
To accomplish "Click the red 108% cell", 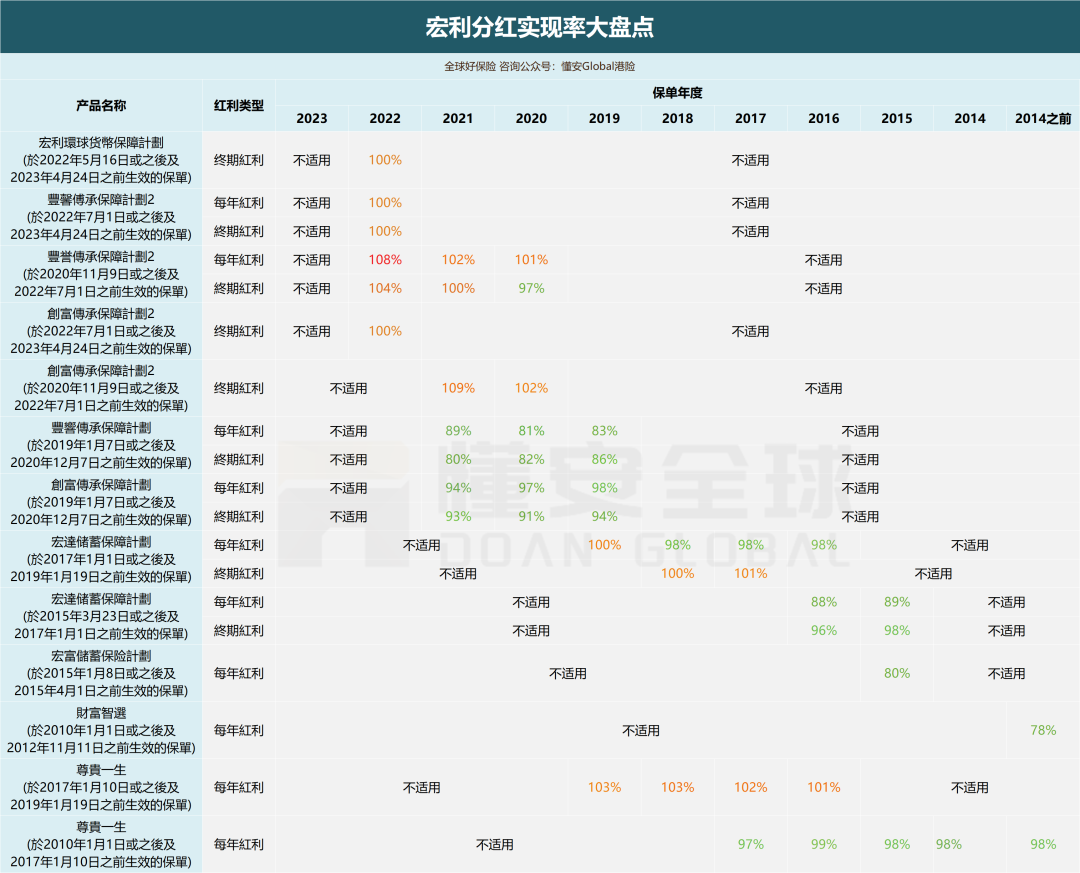I will [x=385, y=260].
